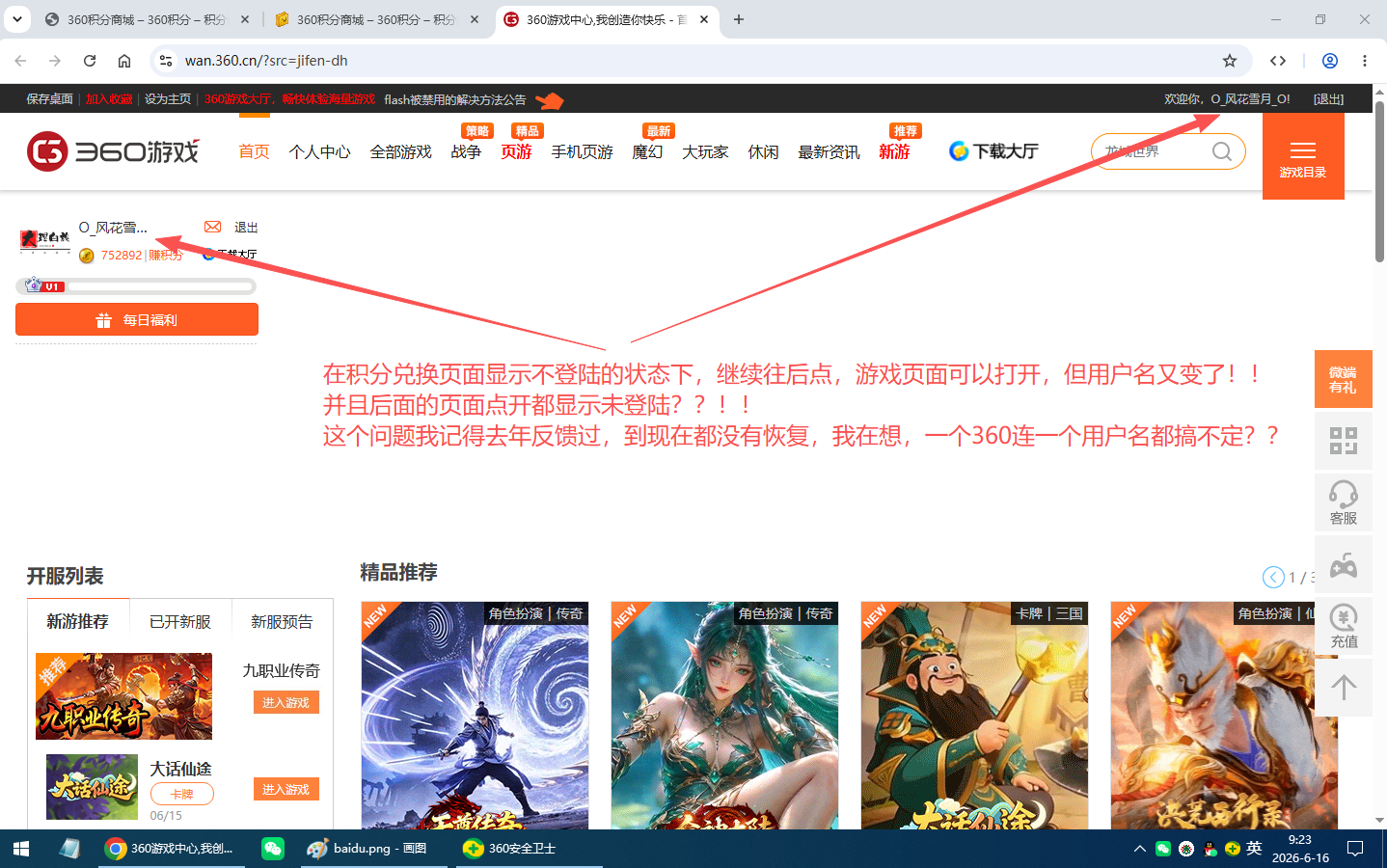Select the 页游 category
1387x868 pixels.
click(x=516, y=151)
